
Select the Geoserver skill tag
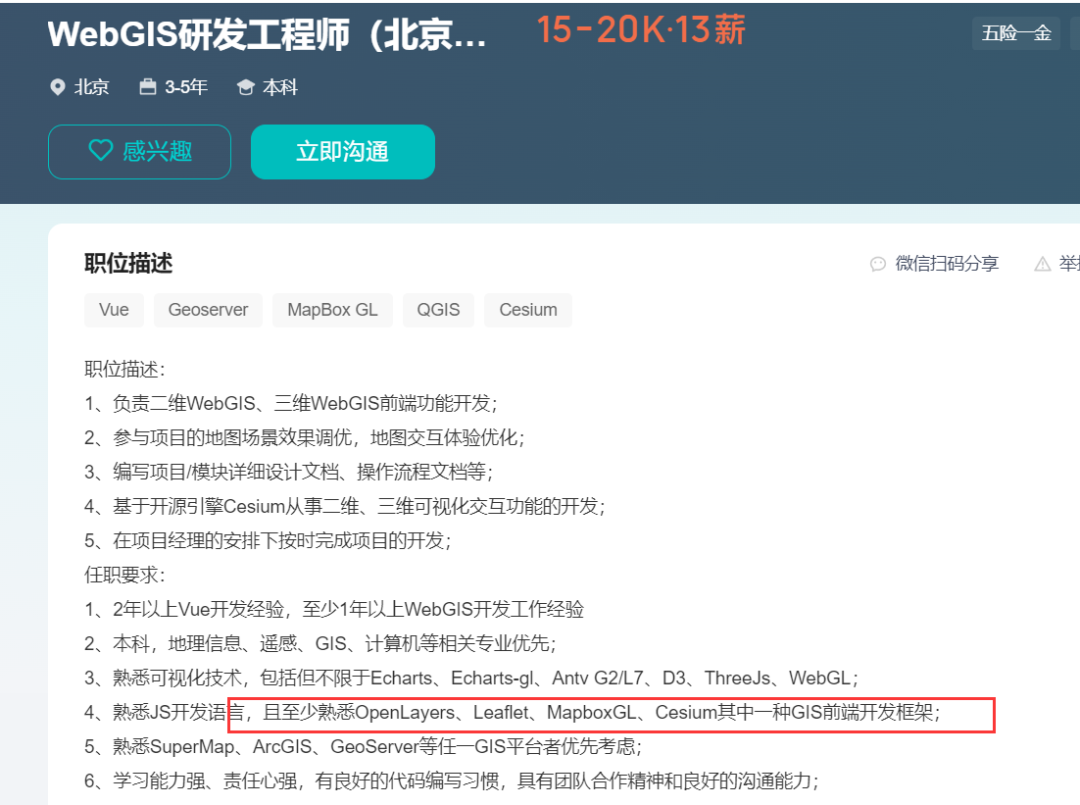tap(208, 310)
